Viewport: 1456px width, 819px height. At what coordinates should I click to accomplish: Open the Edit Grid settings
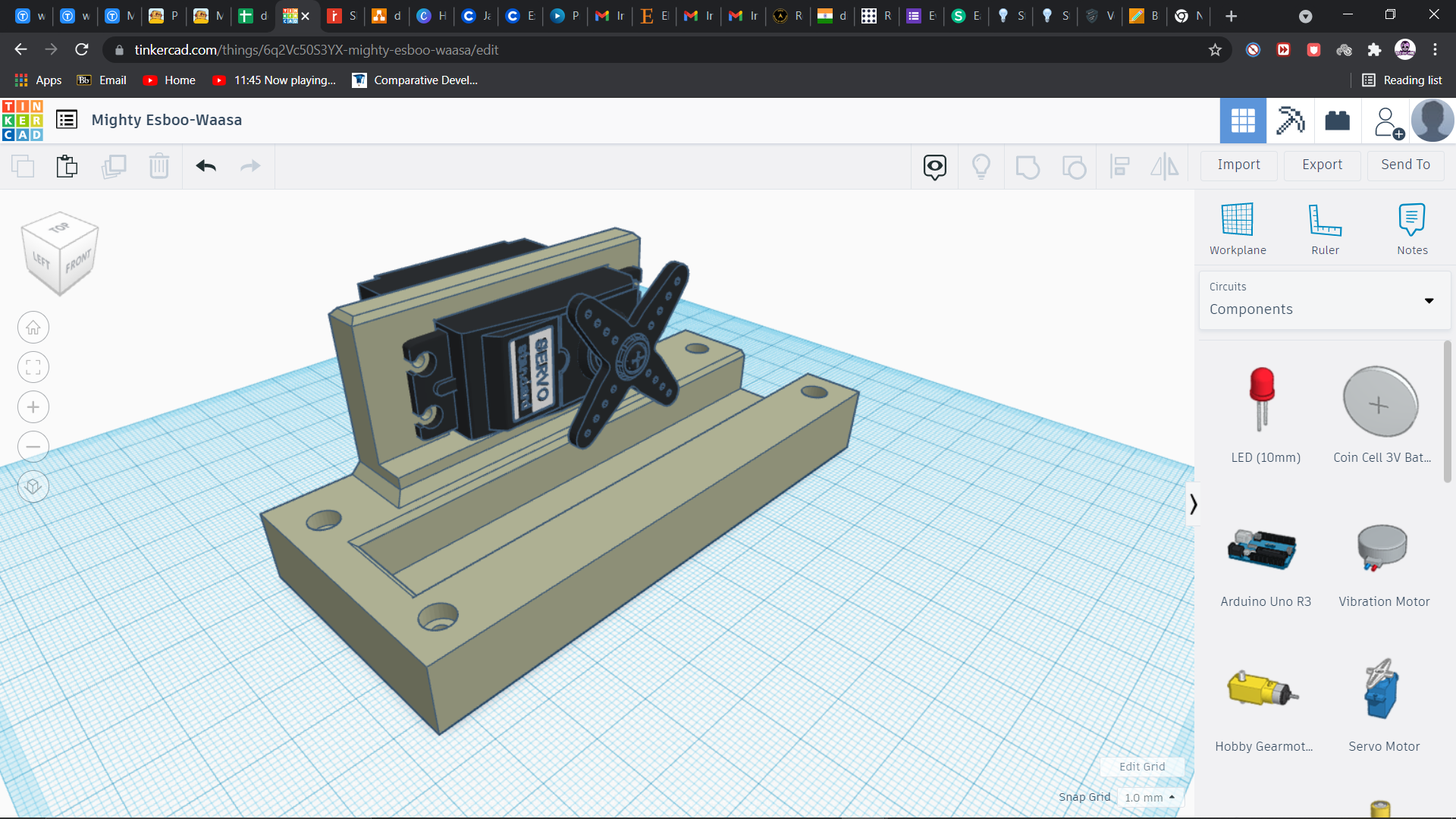[x=1142, y=766]
